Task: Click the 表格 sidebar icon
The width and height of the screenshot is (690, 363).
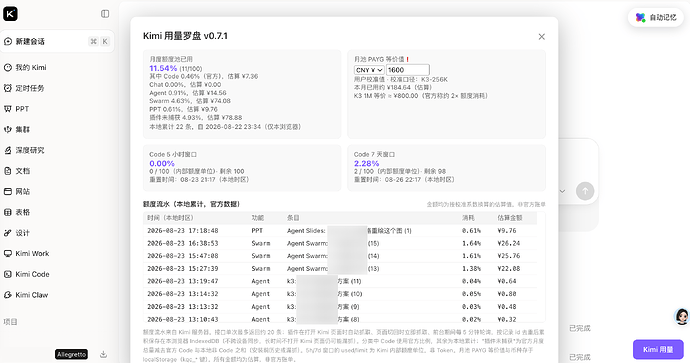Action: [7, 212]
